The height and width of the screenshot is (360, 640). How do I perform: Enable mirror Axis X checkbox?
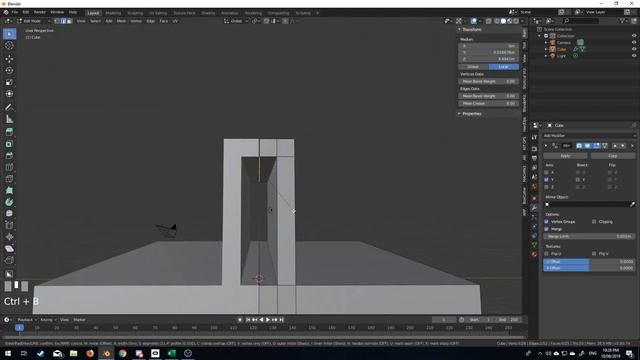547,172
